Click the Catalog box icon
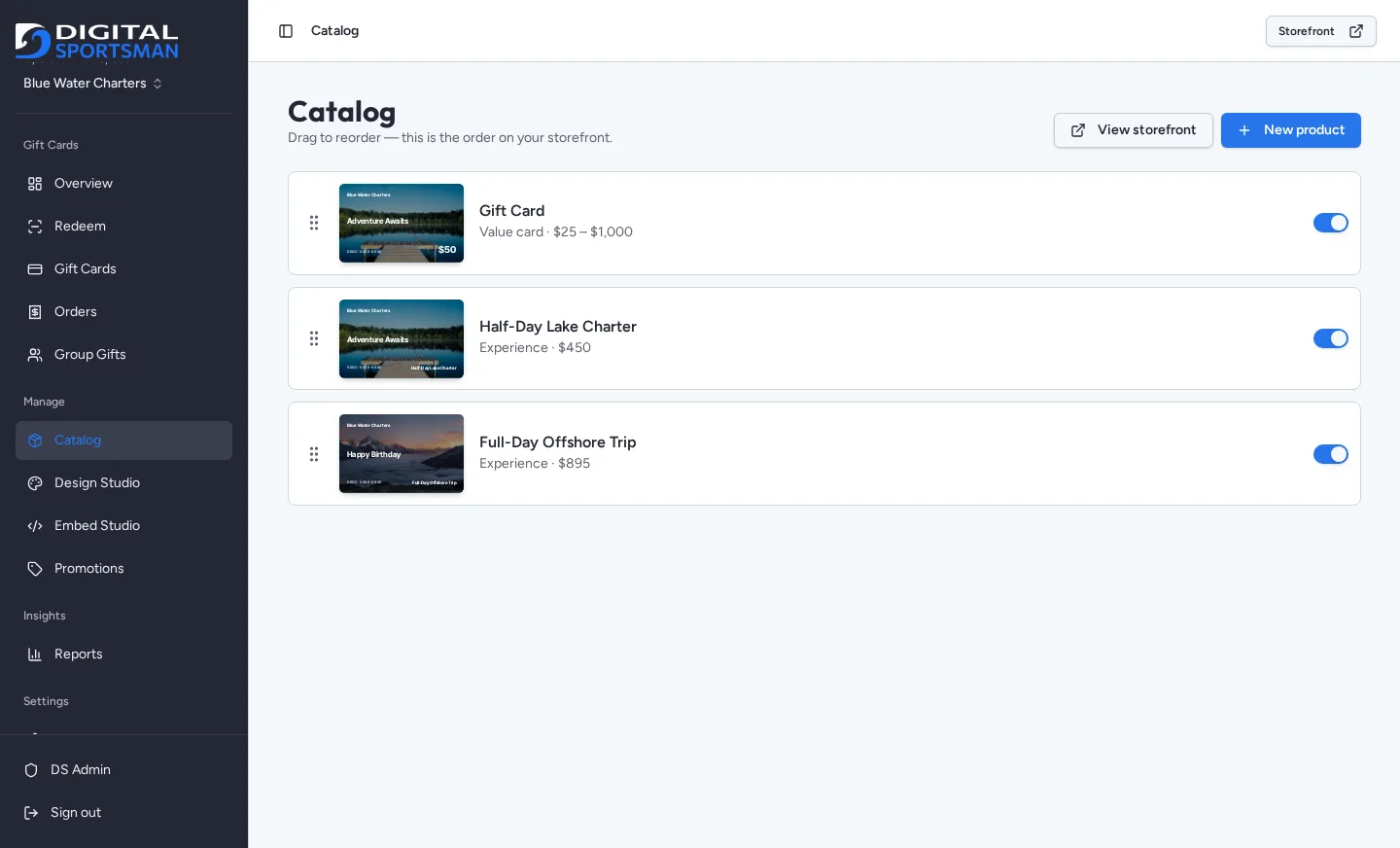The width and height of the screenshot is (1400, 848). pos(35,441)
